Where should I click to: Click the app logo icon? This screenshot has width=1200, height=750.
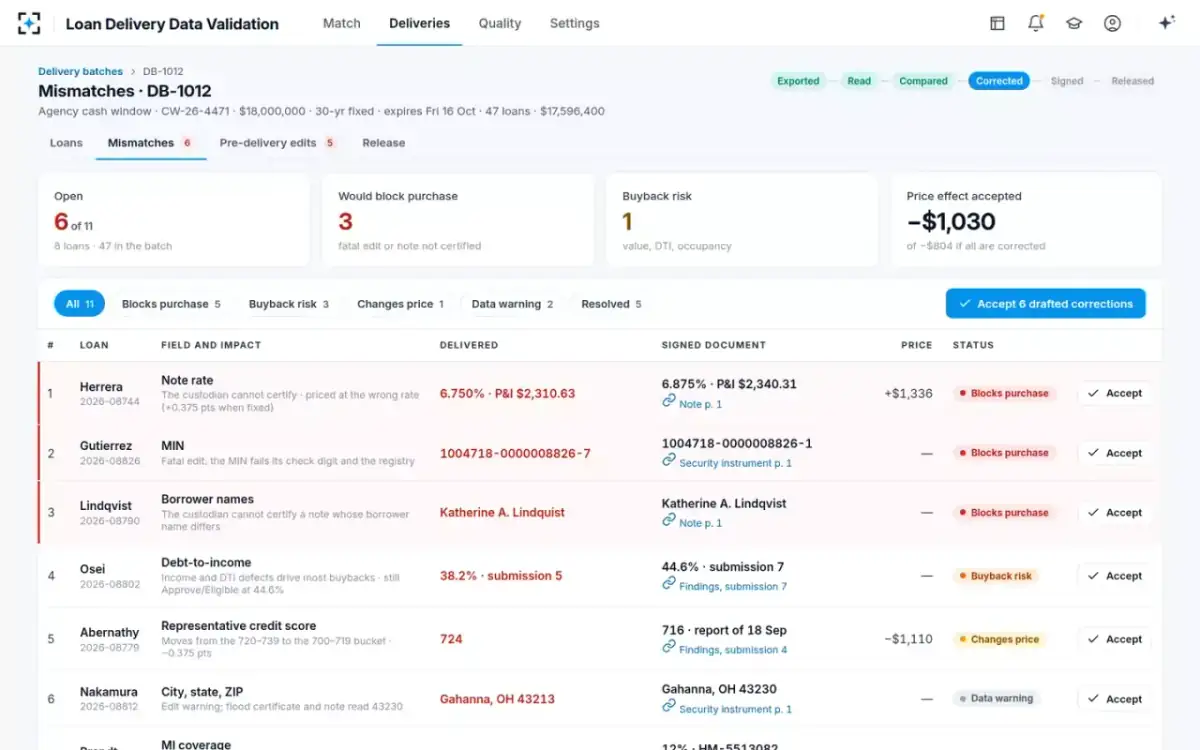[x=29, y=23]
